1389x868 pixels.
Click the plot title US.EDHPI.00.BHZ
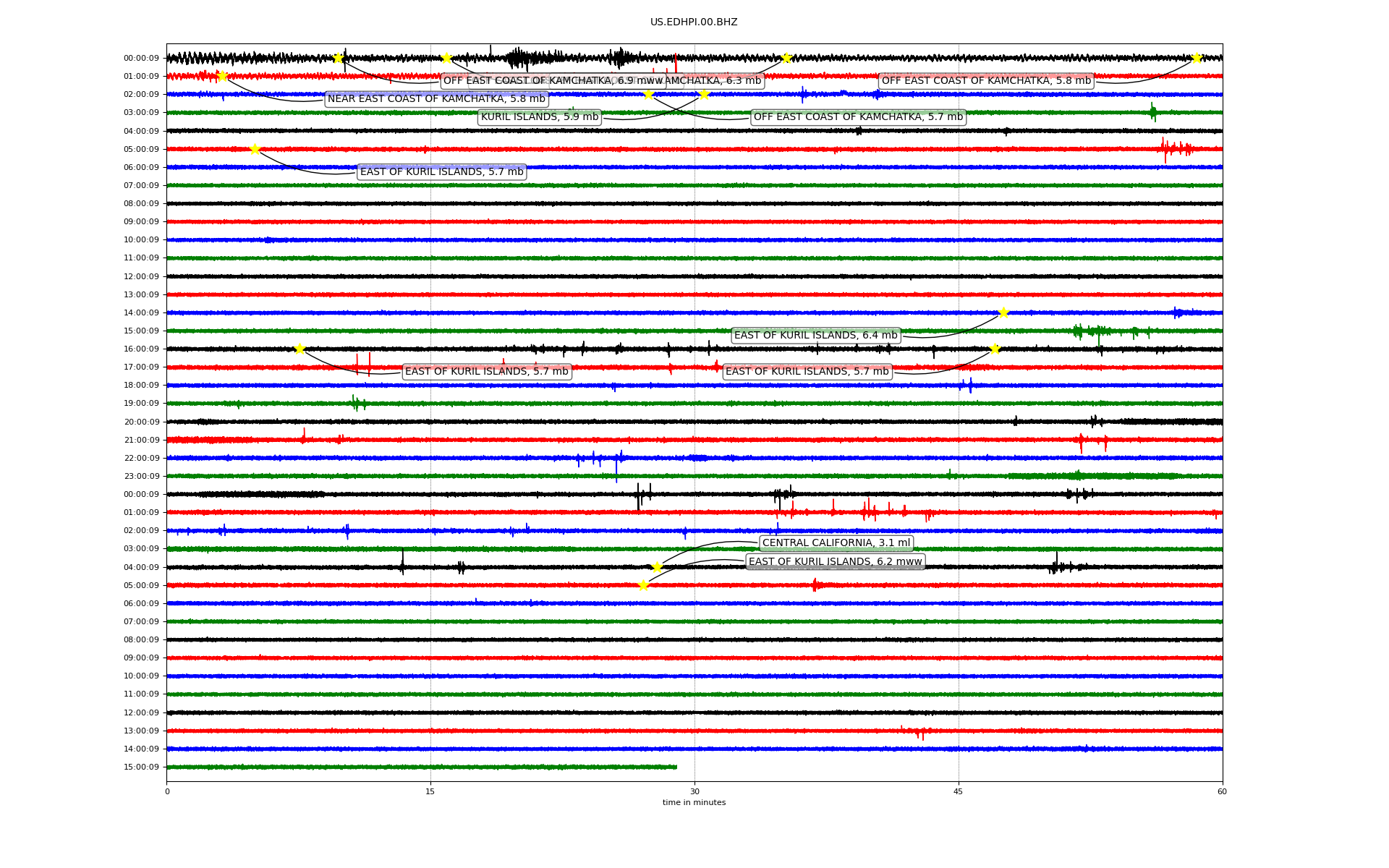coord(694,22)
